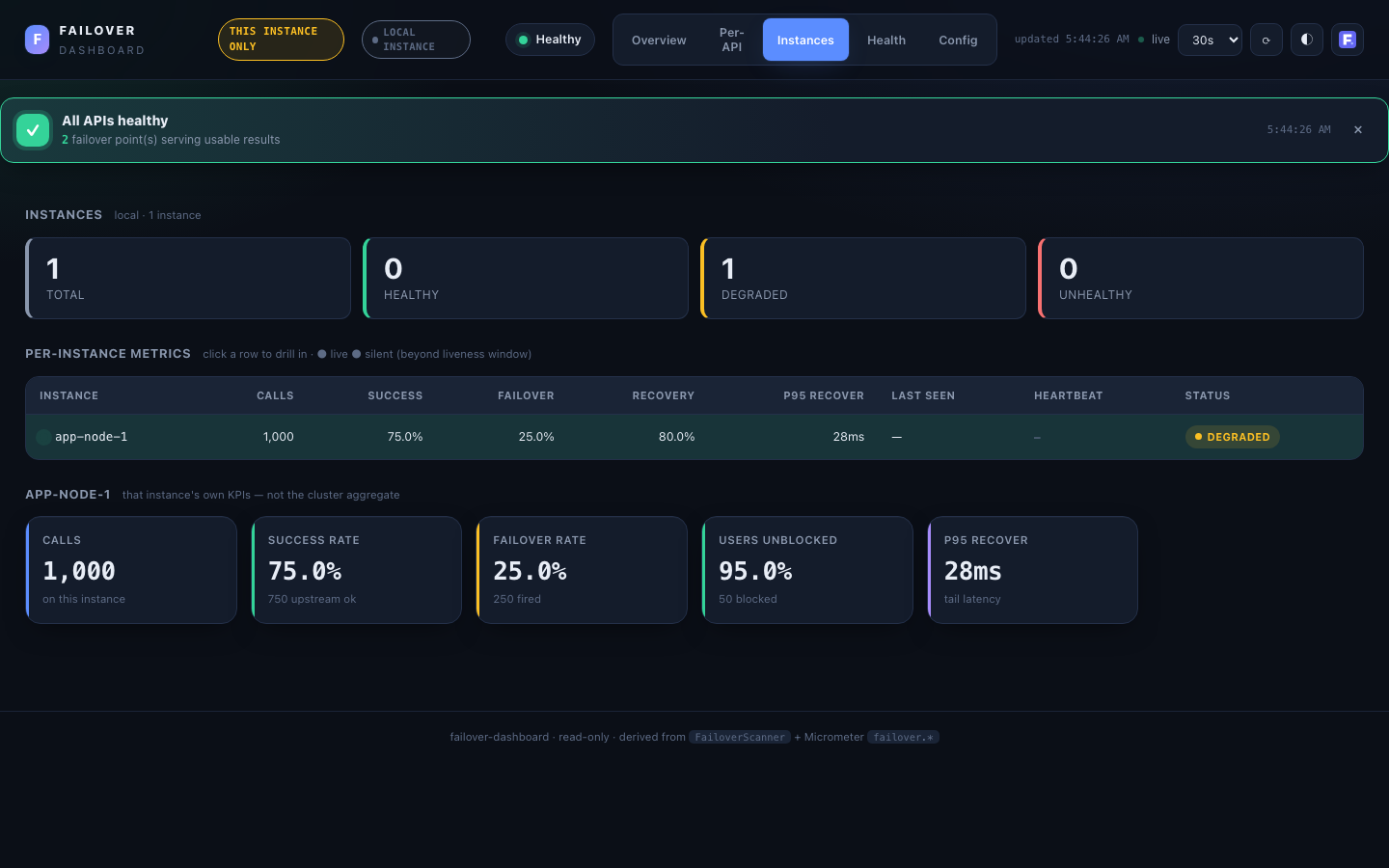Click the local · 1 instance label

[157, 215]
